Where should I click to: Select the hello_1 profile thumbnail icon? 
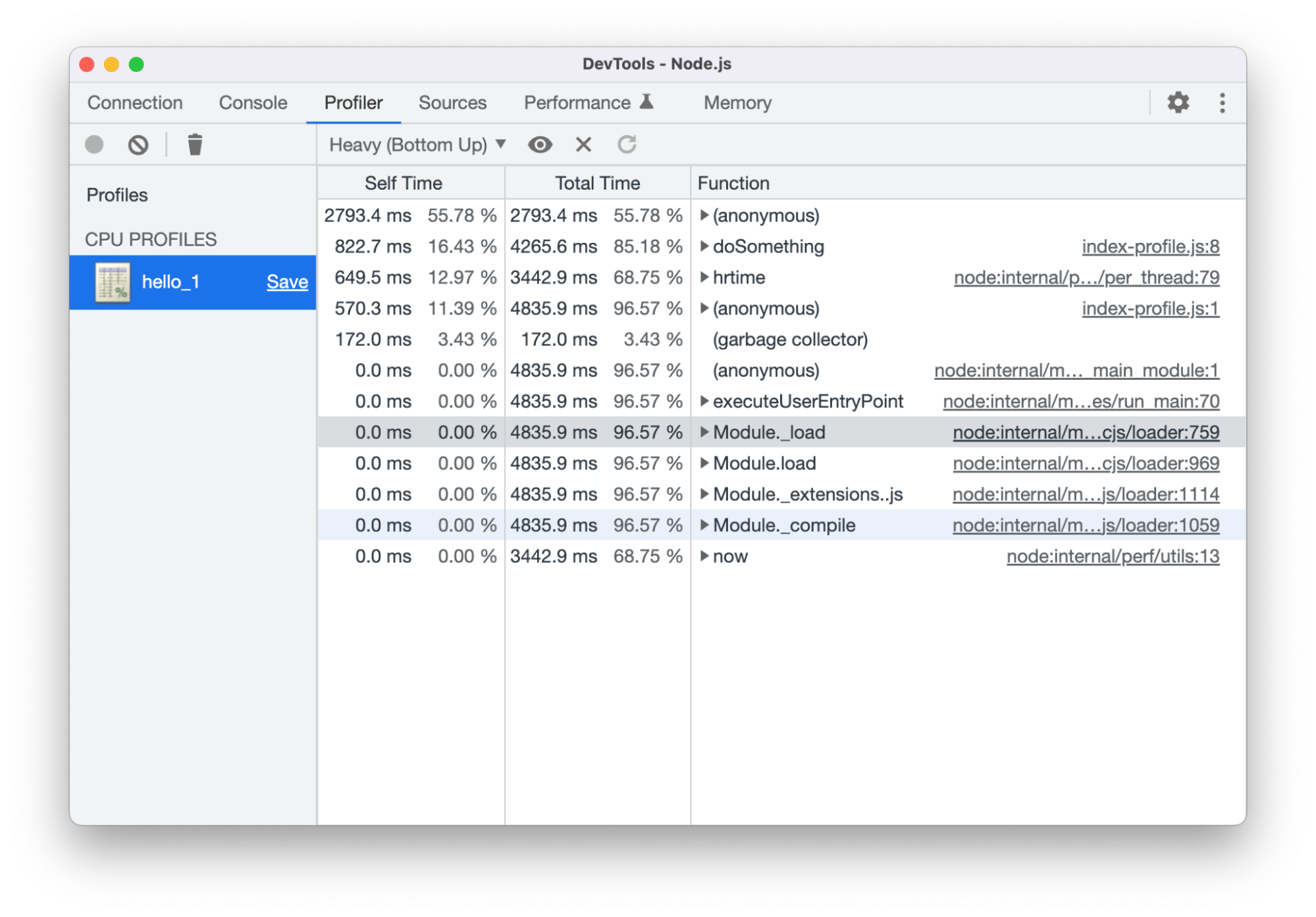[x=113, y=282]
